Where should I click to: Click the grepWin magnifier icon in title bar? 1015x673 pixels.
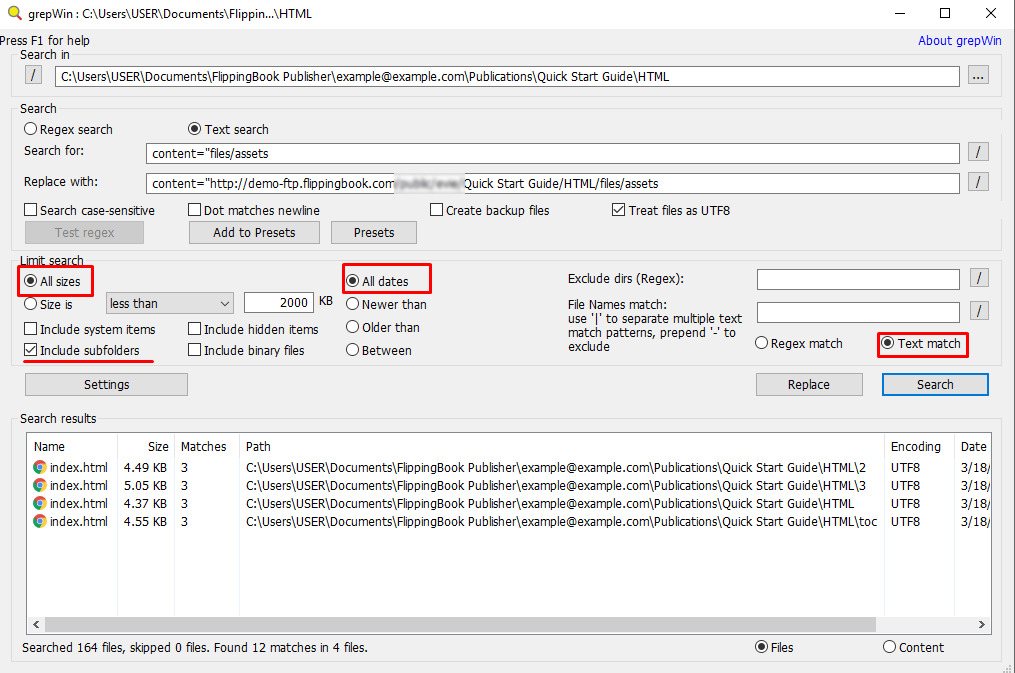14,13
